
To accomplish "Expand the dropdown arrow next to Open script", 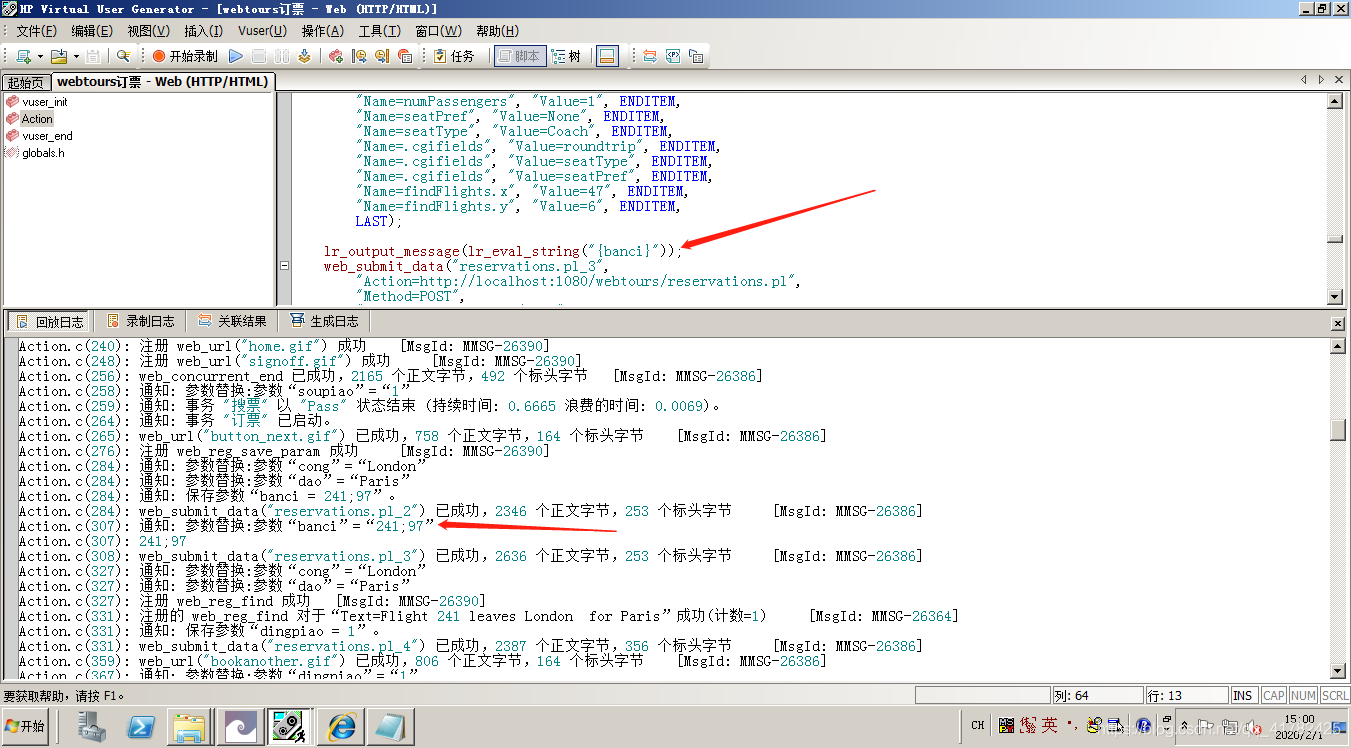I will point(75,56).
